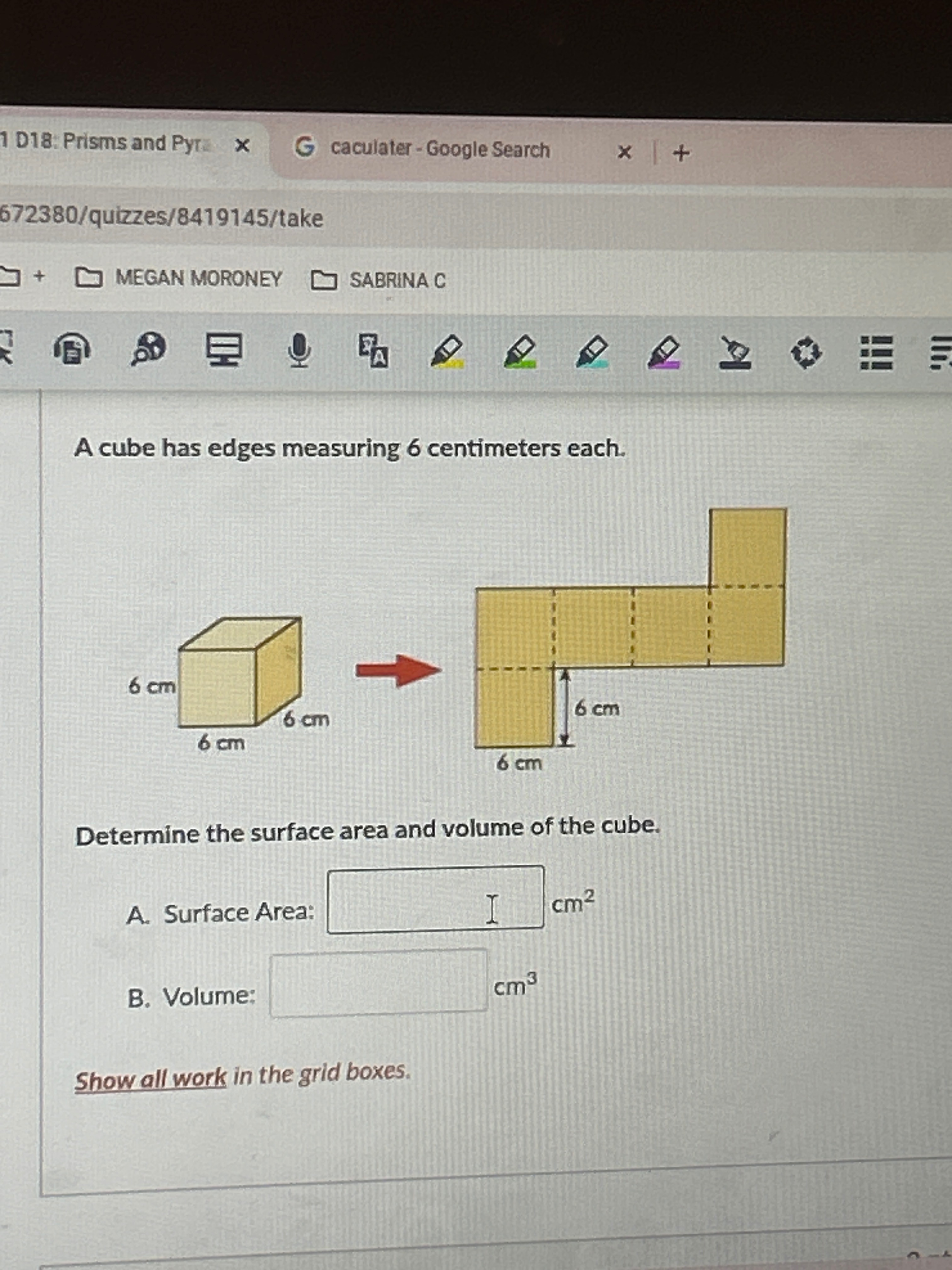Click the text-to-speech headphones icon

click(72, 350)
